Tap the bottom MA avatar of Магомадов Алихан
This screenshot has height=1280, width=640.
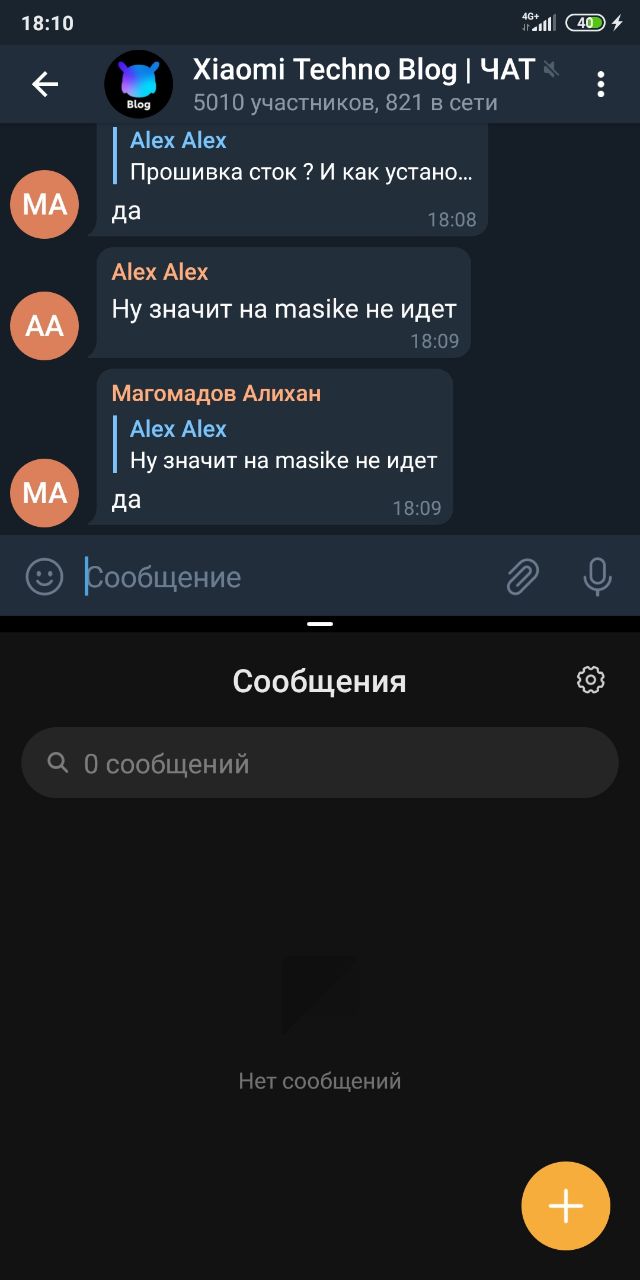coord(44,492)
